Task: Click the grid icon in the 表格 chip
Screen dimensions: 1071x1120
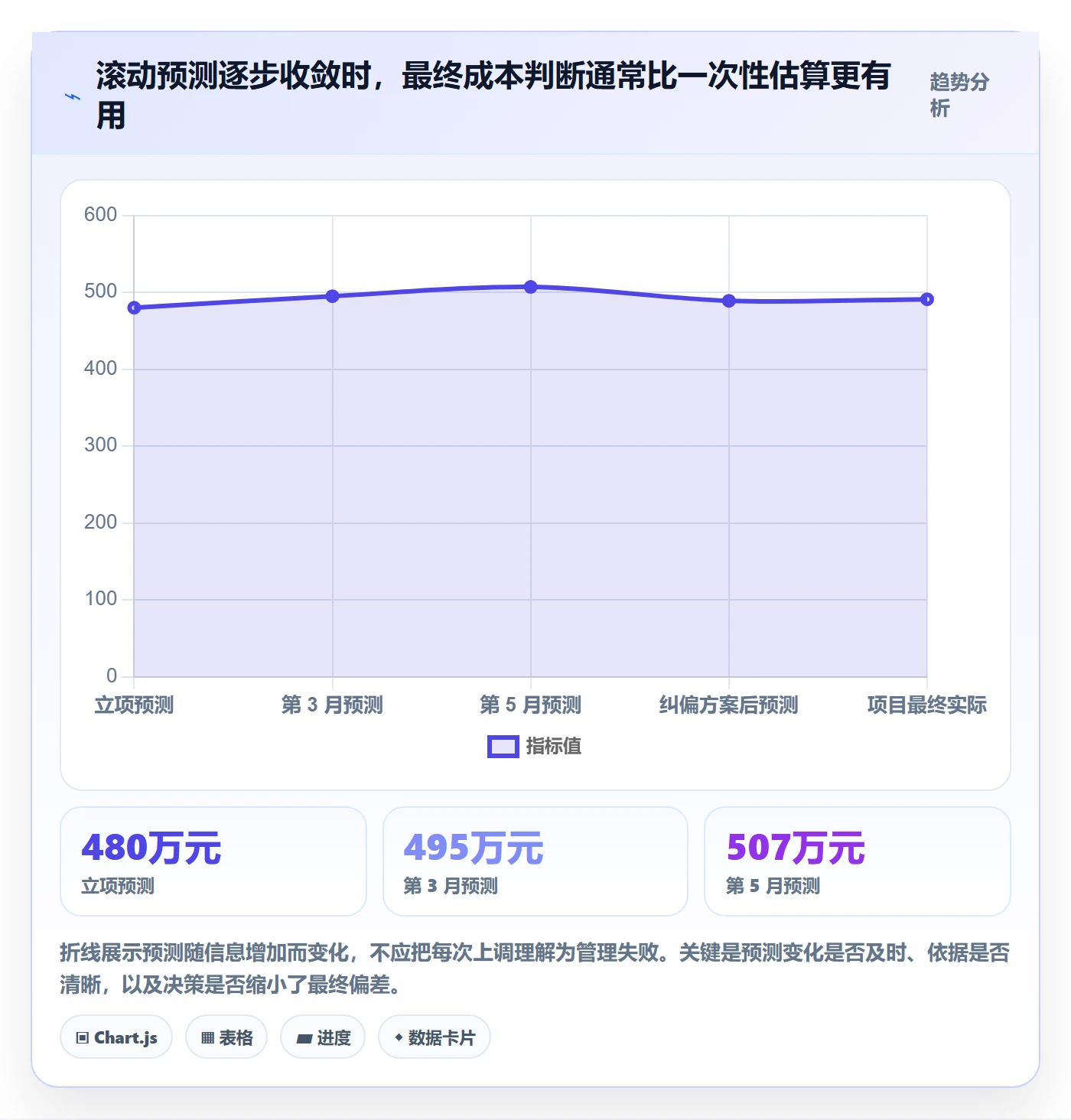Action: click(x=207, y=1038)
